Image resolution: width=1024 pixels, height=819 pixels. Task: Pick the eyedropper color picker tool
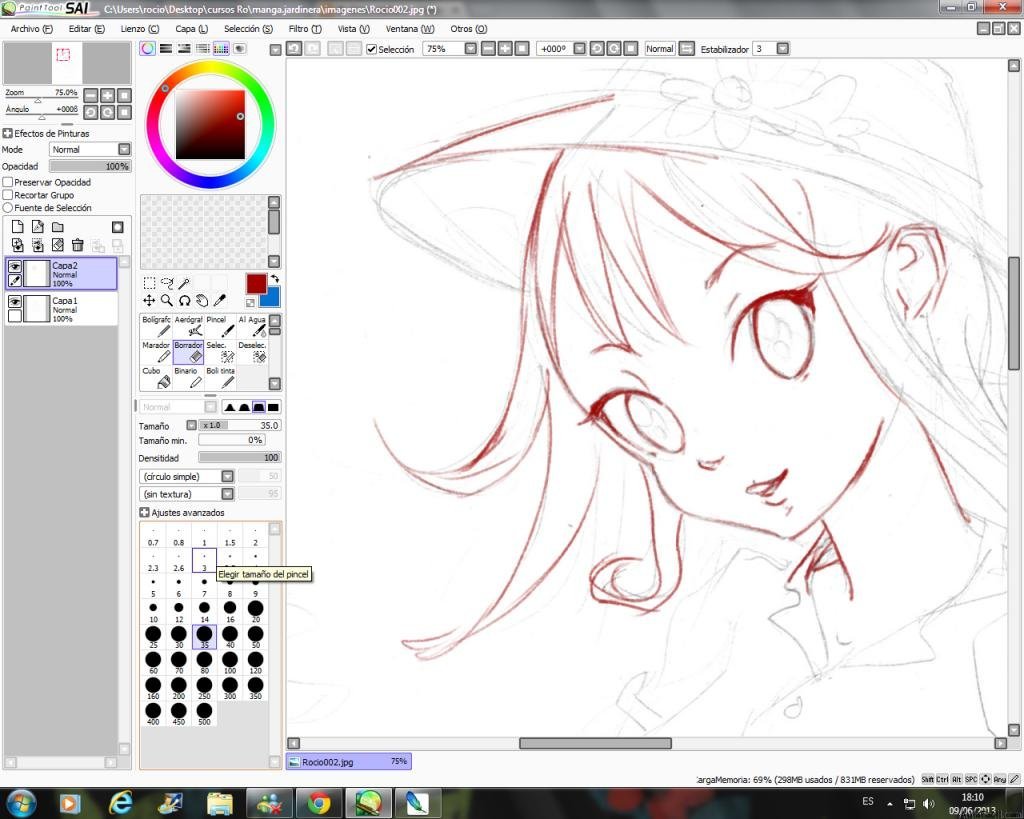point(220,300)
